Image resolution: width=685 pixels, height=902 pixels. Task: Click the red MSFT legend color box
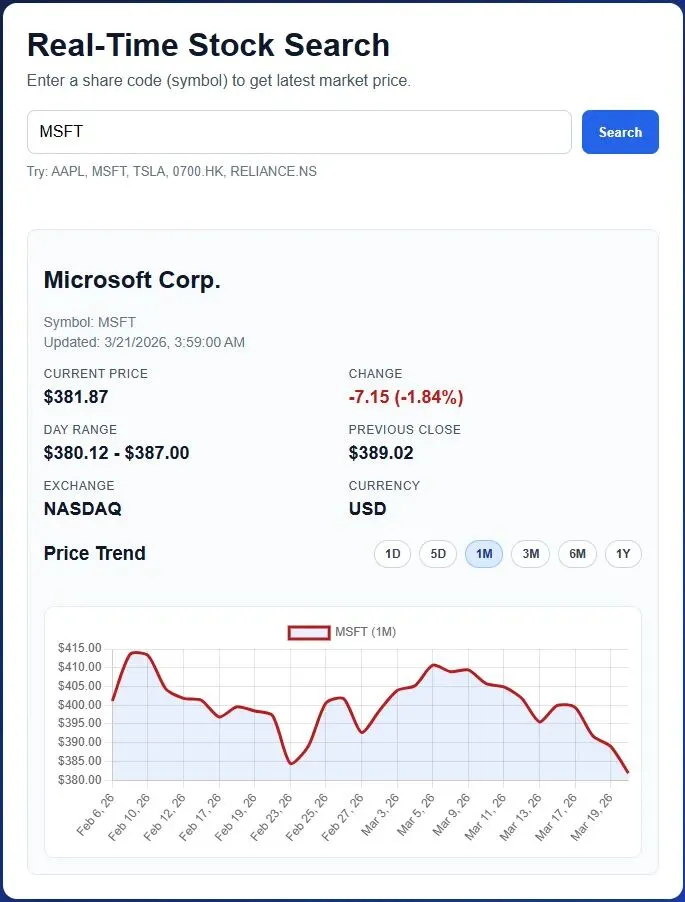pyautogui.click(x=309, y=632)
